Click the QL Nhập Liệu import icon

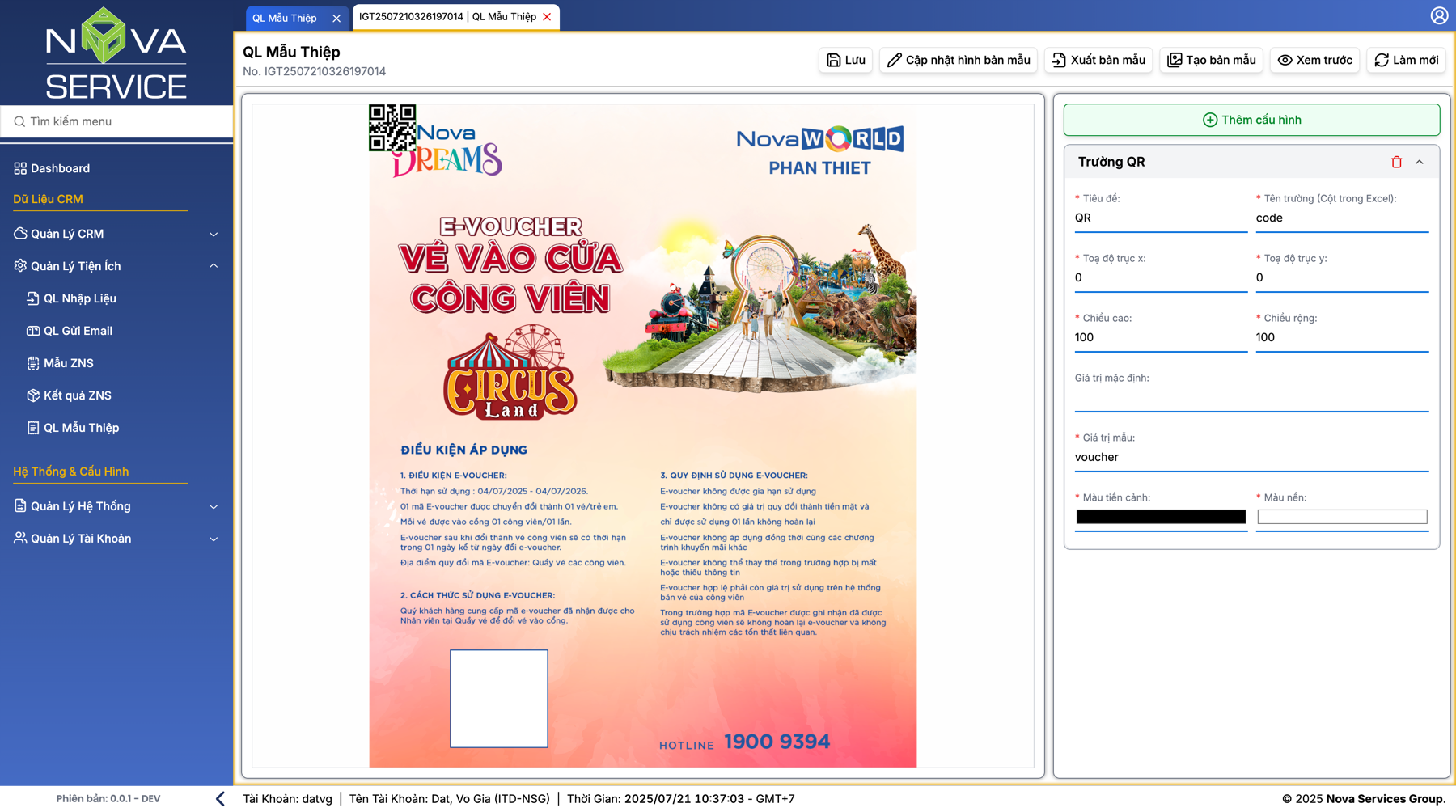tap(33, 298)
